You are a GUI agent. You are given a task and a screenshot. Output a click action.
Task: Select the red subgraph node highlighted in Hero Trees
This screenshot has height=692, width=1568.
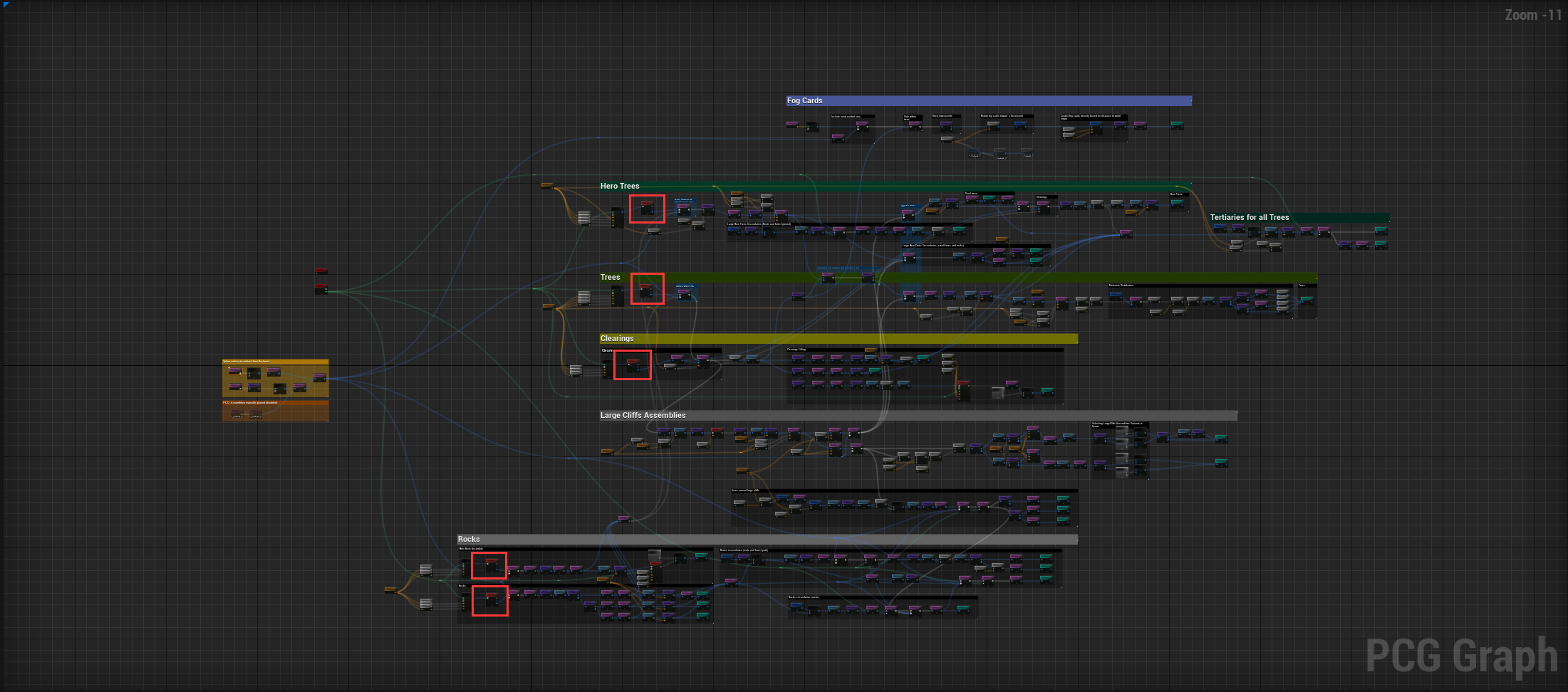(x=647, y=208)
